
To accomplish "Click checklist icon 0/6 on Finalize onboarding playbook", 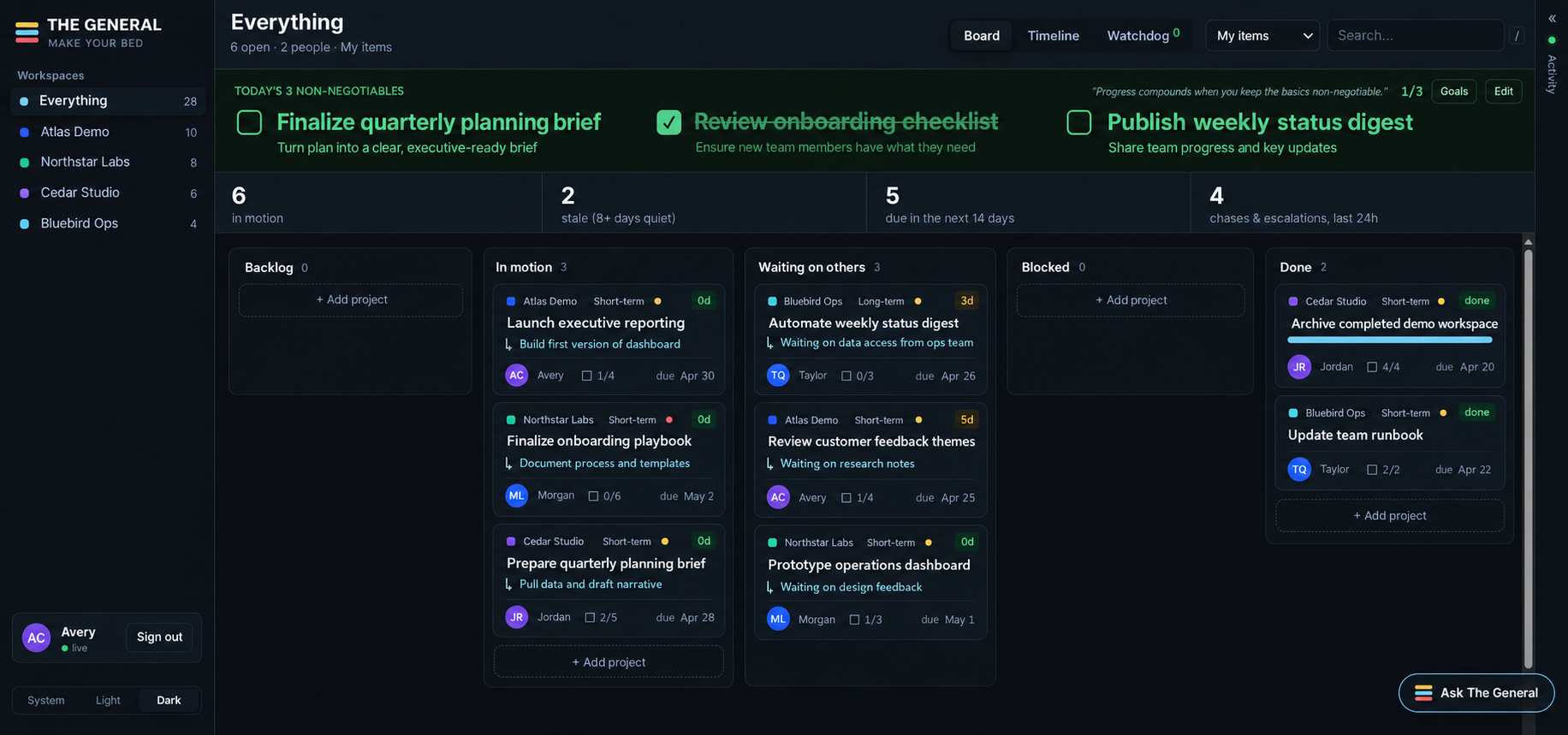I will click(x=593, y=496).
